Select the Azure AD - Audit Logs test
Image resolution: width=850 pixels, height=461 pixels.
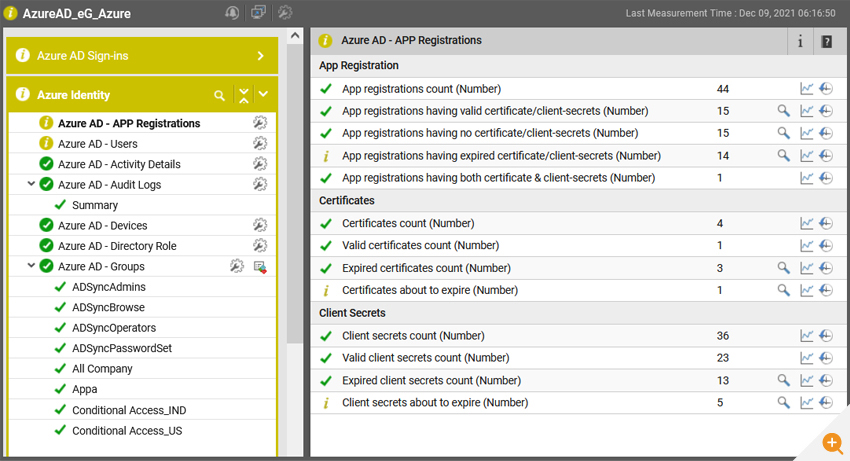pyautogui.click(x=110, y=185)
